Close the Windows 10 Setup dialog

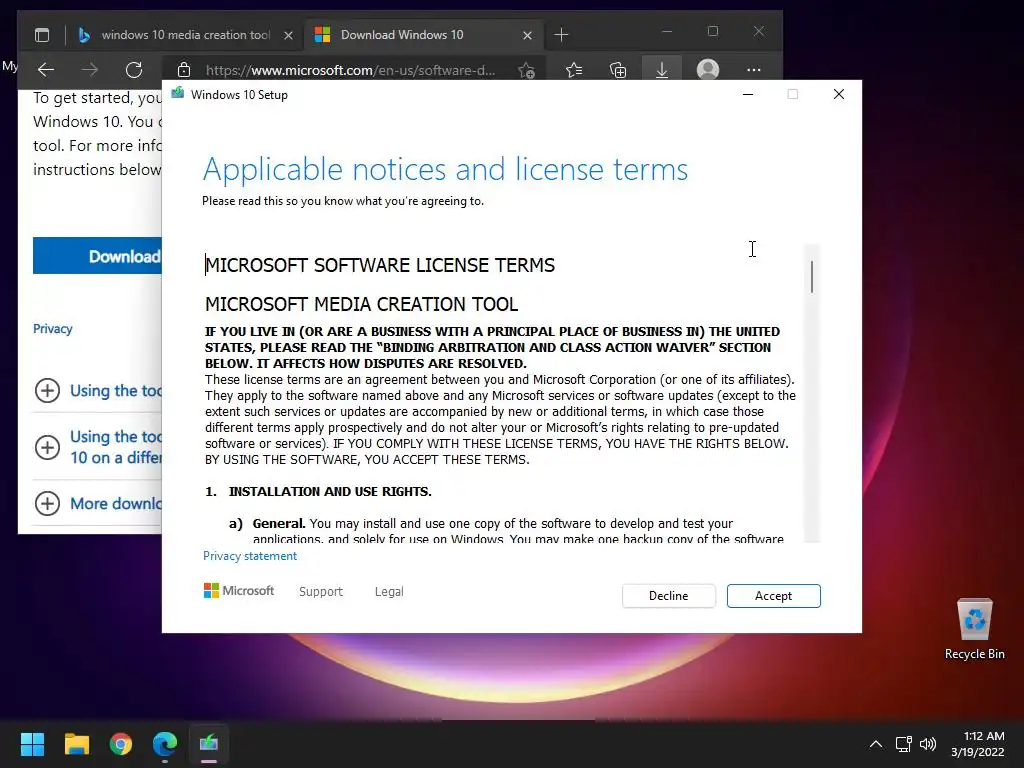click(x=839, y=95)
